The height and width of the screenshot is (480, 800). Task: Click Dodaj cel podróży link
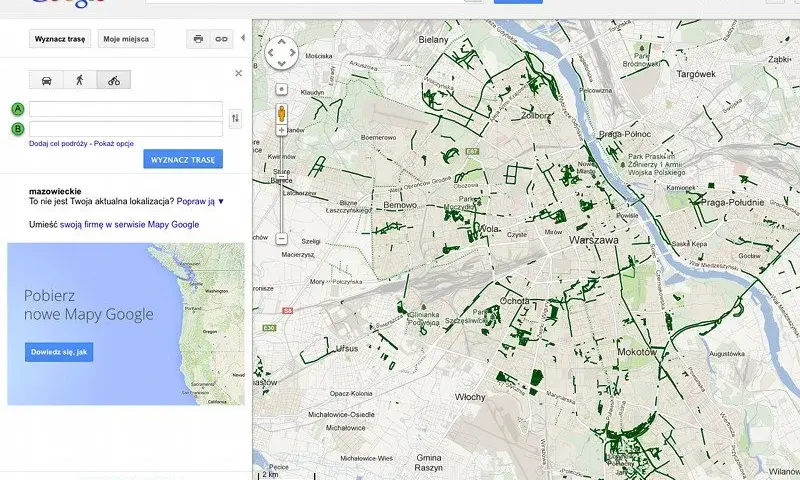pos(58,144)
